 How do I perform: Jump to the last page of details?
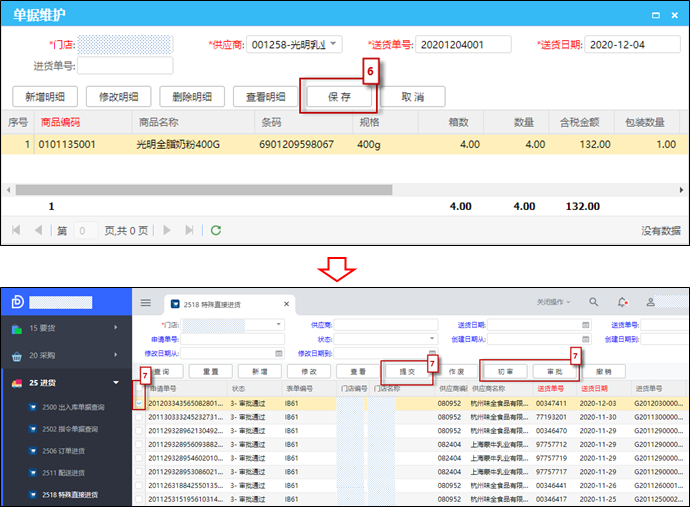pyautogui.click(x=189, y=230)
